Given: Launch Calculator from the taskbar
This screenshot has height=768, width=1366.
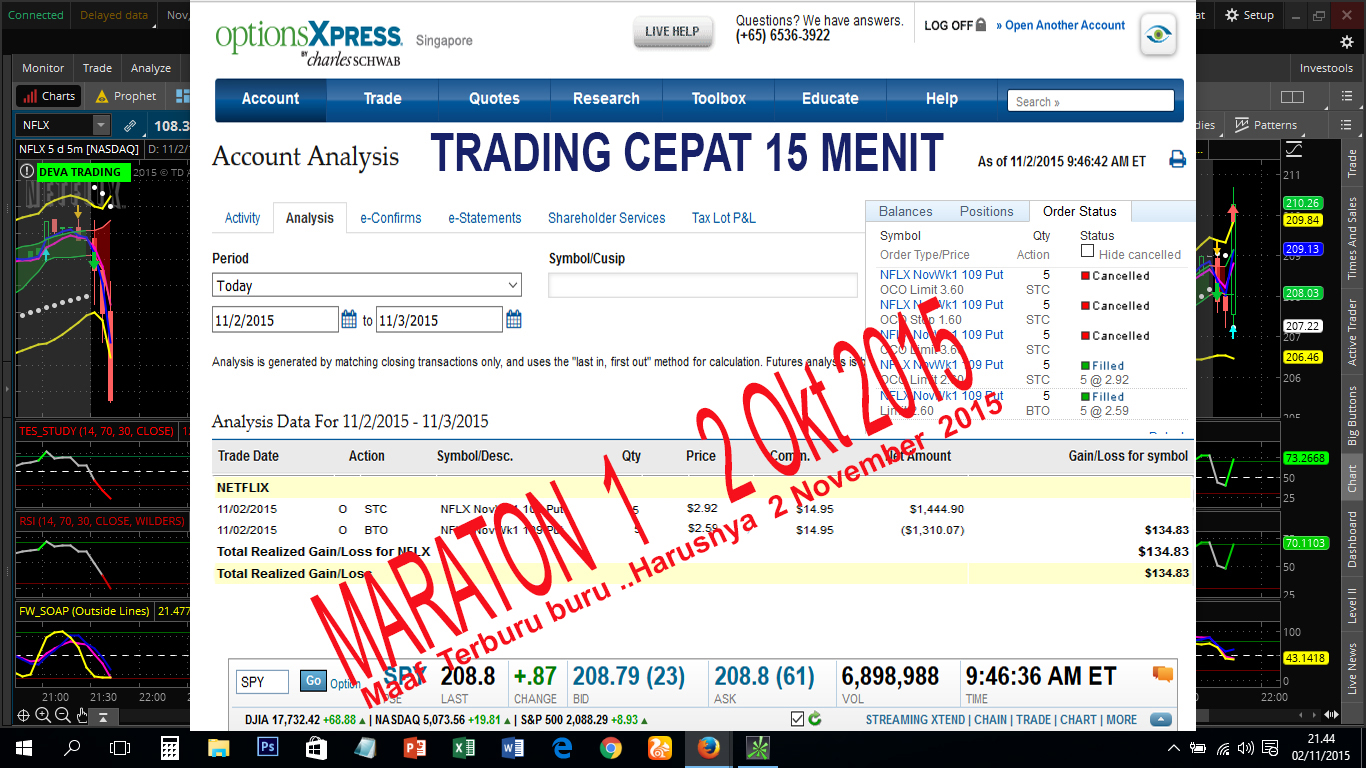Looking at the screenshot, I should [169, 746].
